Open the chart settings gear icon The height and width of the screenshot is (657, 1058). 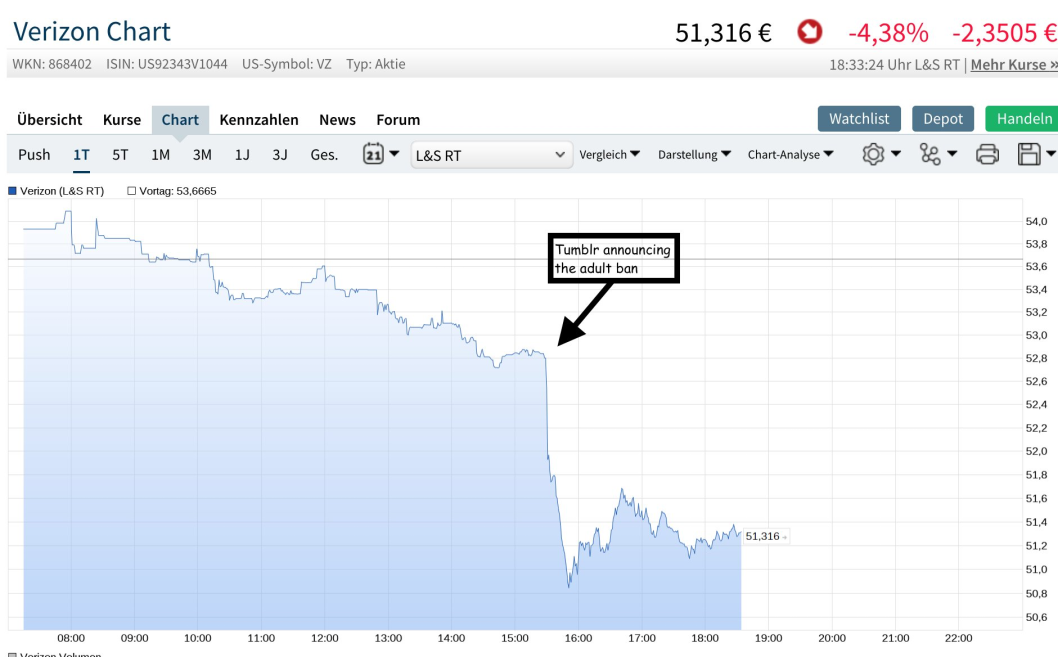pyautogui.click(x=874, y=154)
